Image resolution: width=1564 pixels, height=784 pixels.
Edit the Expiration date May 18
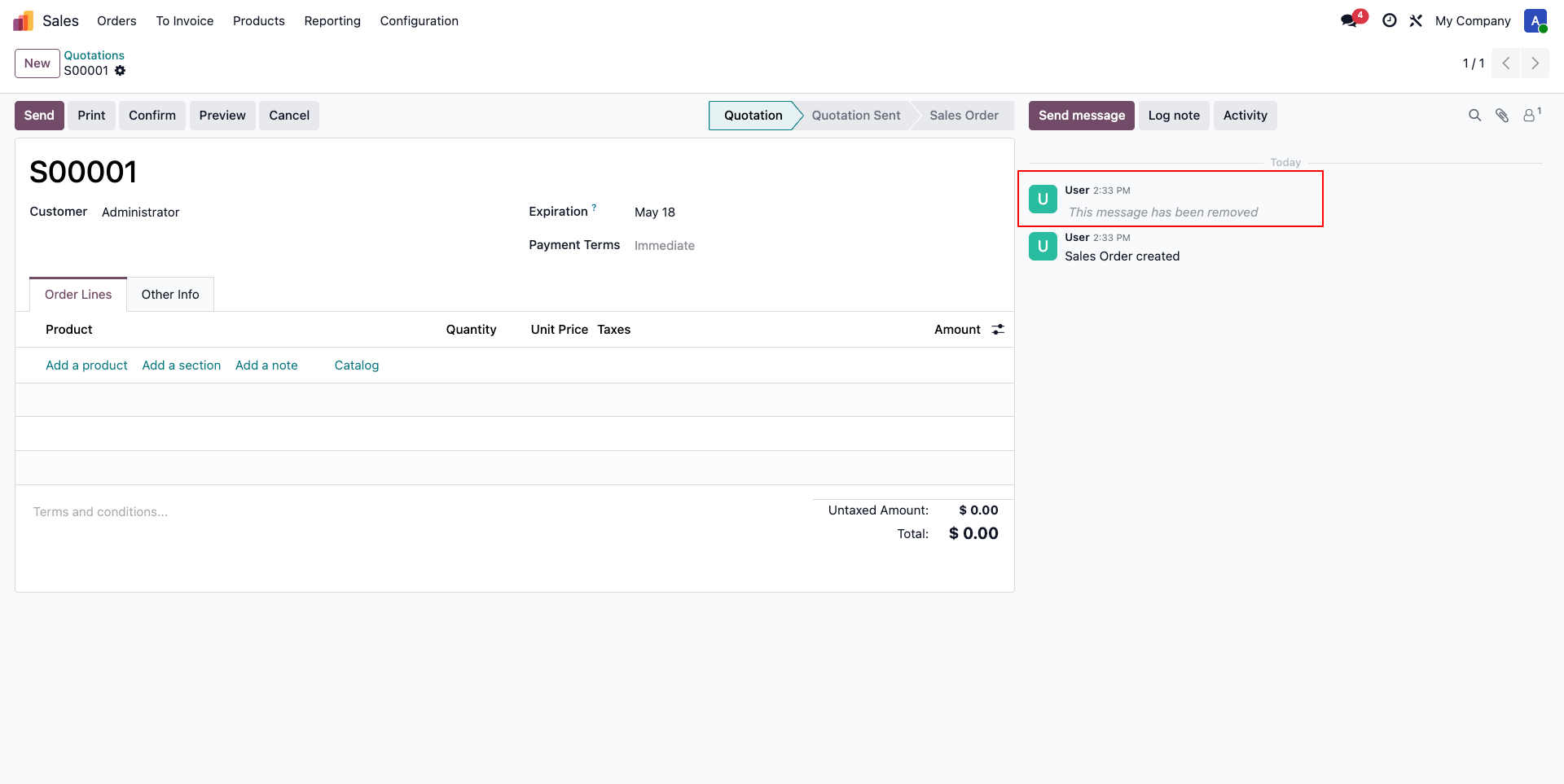pos(655,212)
